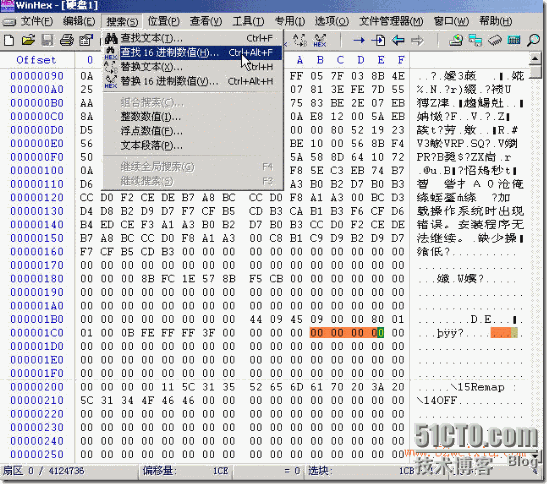Click offset label 00000090

point(37,76)
